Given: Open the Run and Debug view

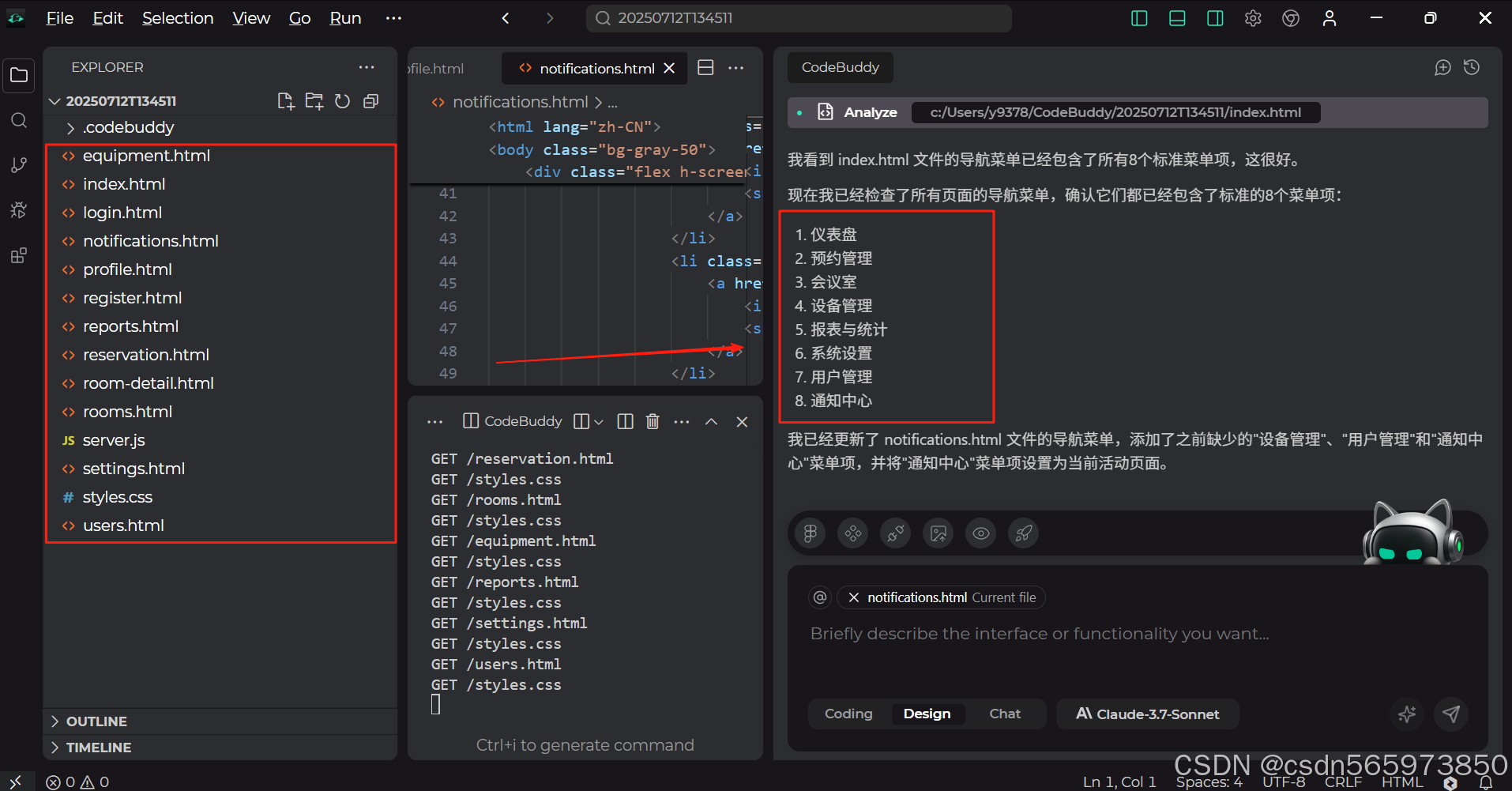Looking at the screenshot, I should click(19, 210).
